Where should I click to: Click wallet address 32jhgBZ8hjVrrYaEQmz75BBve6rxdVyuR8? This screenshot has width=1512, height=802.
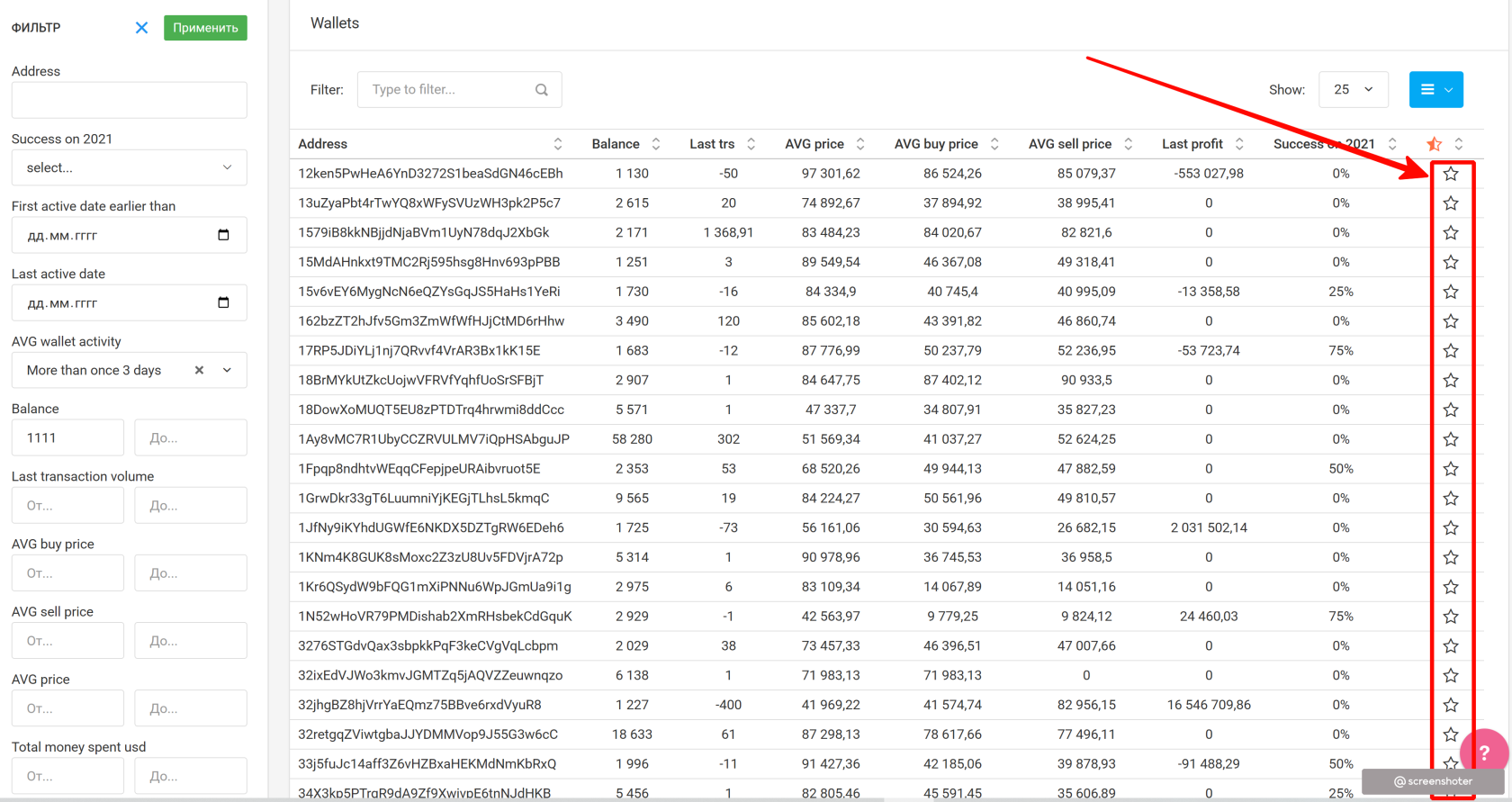tap(419, 705)
